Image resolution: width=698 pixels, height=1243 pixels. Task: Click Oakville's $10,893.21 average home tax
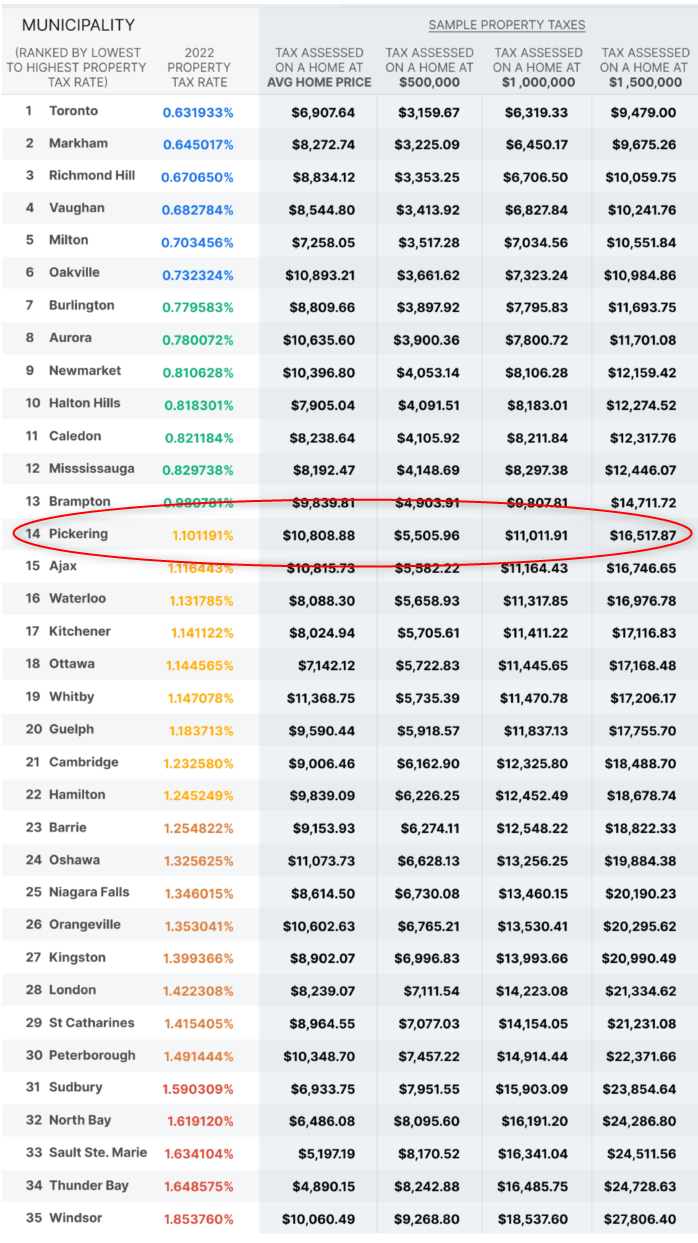(x=320, y=275)
